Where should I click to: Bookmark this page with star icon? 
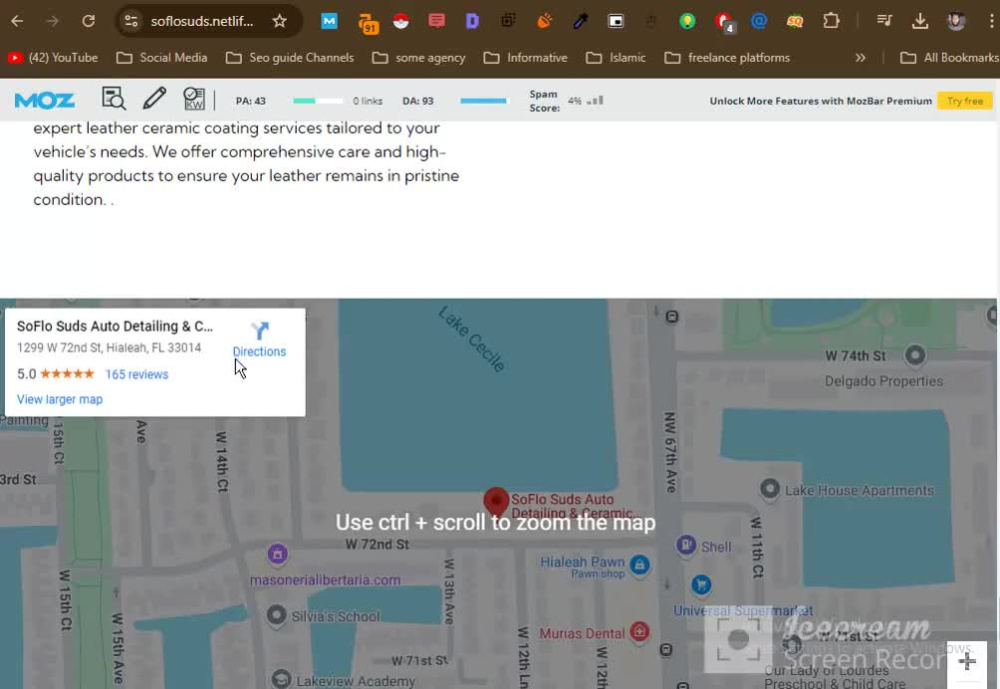[x=279, y=21]
